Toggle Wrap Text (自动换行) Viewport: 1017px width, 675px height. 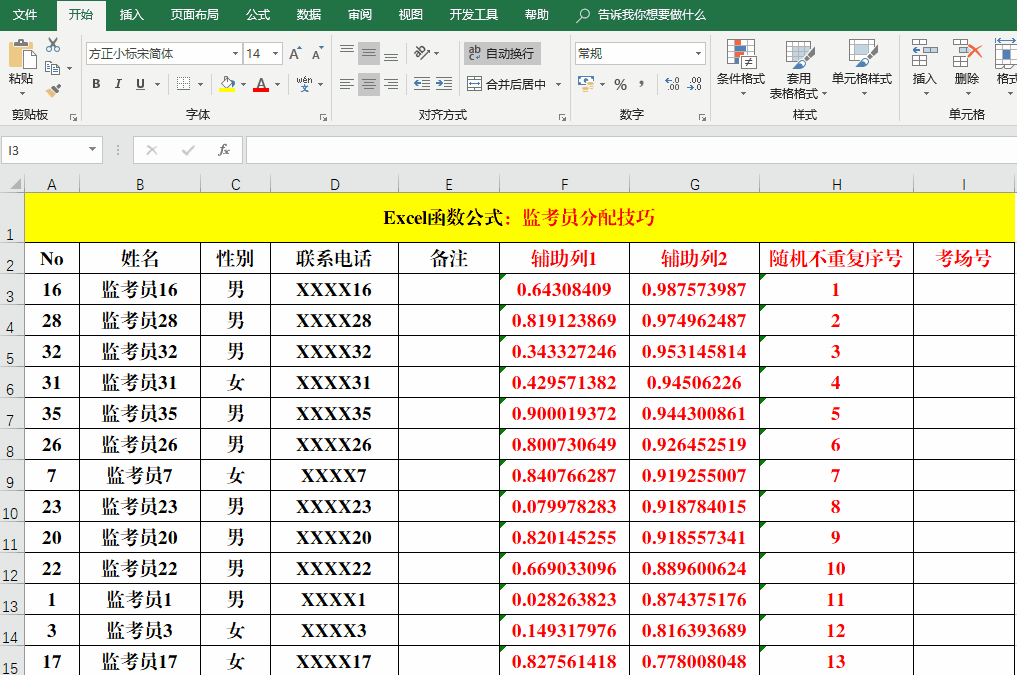(x=502, y=53)
